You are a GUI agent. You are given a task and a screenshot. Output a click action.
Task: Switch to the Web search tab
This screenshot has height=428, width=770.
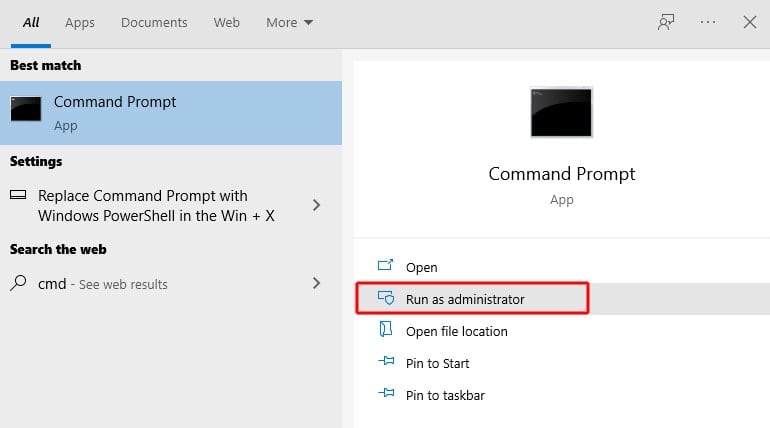tap(226, 23)
